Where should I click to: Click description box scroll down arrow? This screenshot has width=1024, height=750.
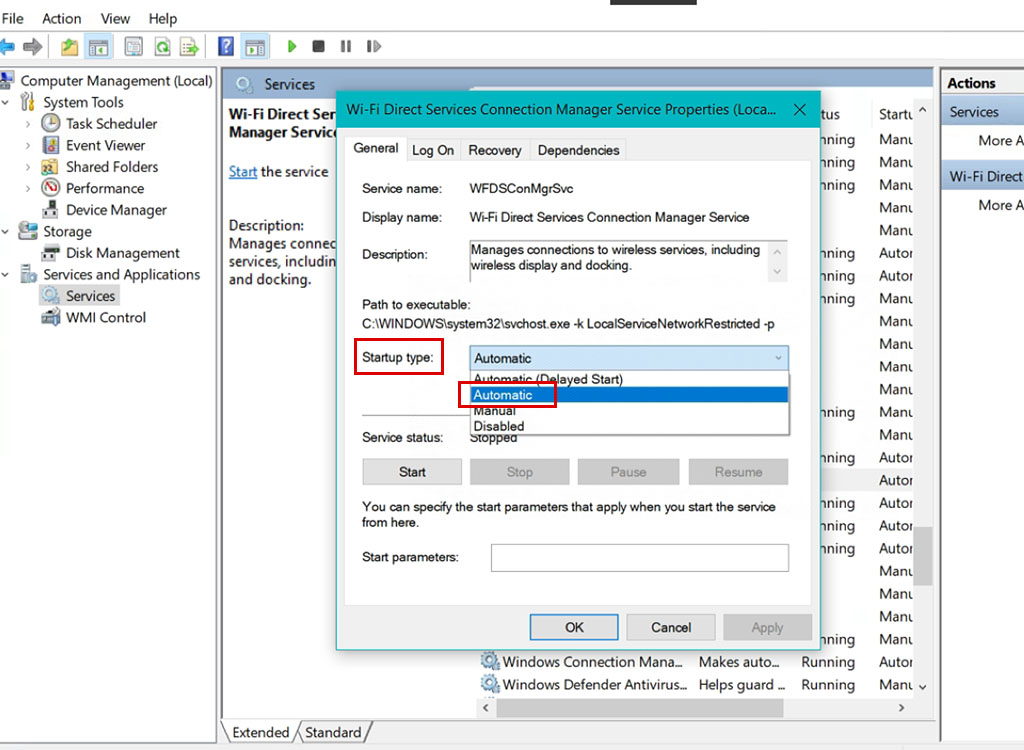pos(777,272)
